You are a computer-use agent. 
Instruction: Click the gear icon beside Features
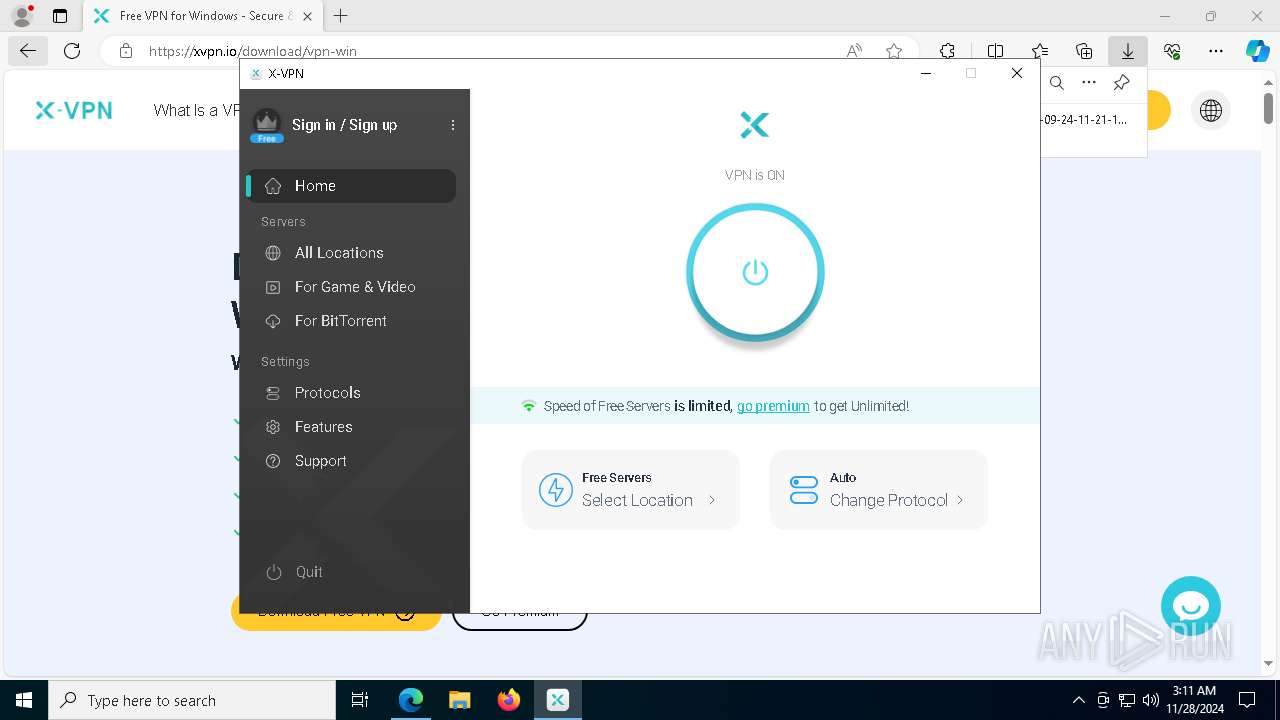tap(273, 427)
